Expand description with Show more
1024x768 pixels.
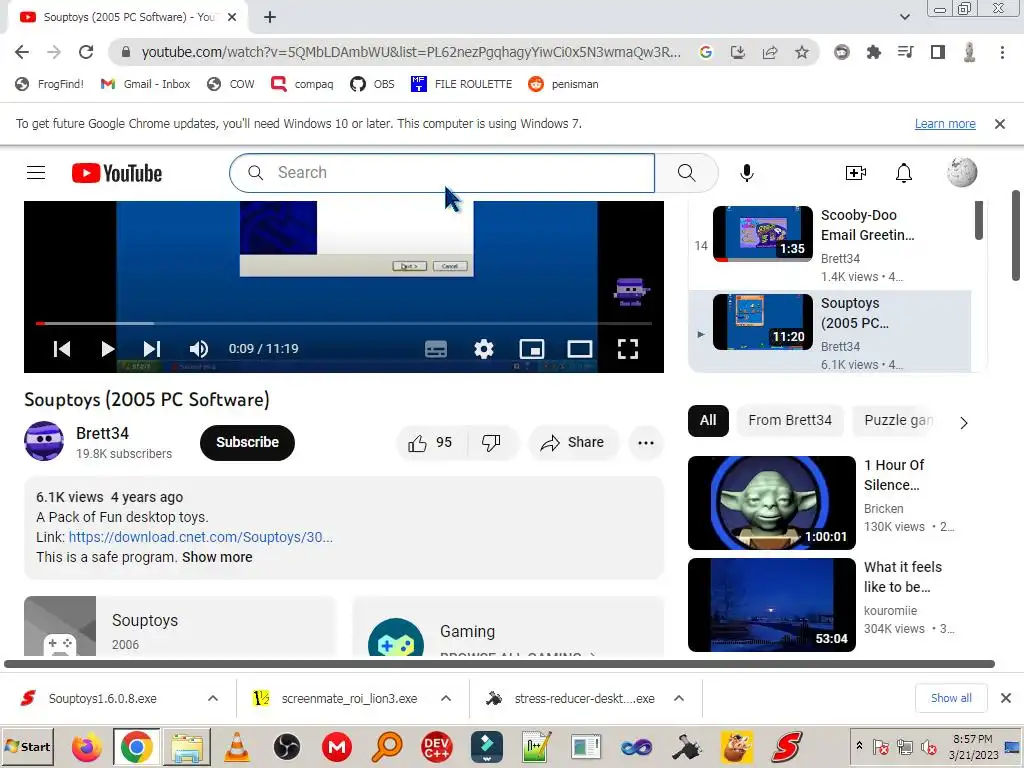pos(217,558)
